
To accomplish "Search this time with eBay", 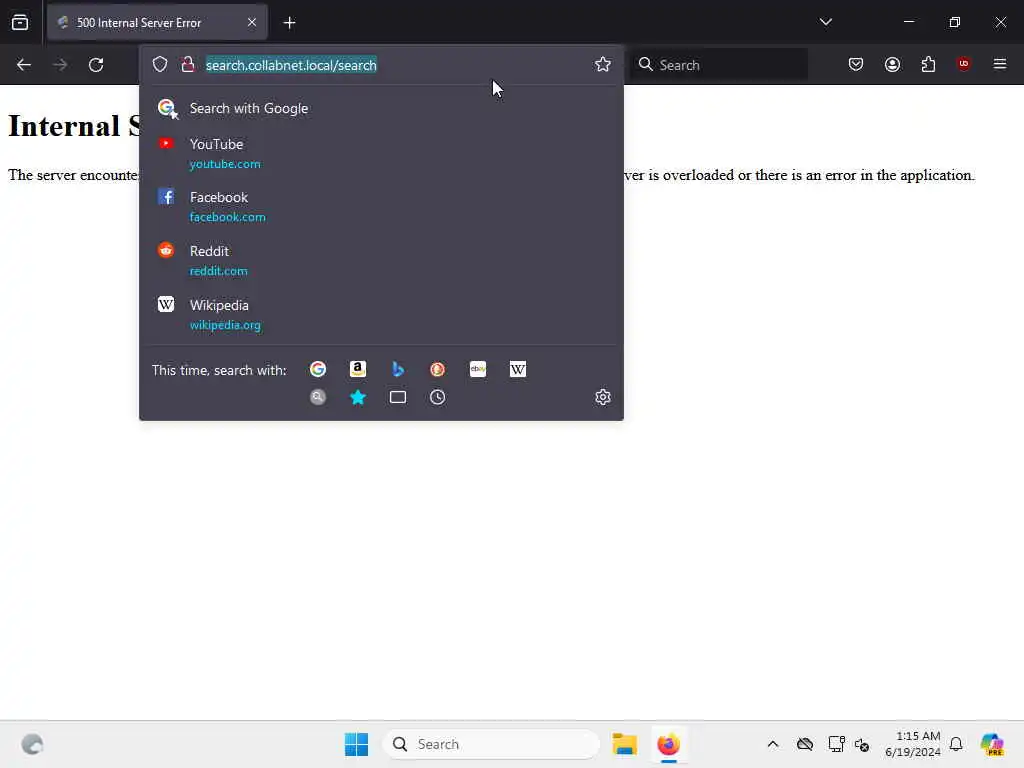I will (478, 370).
